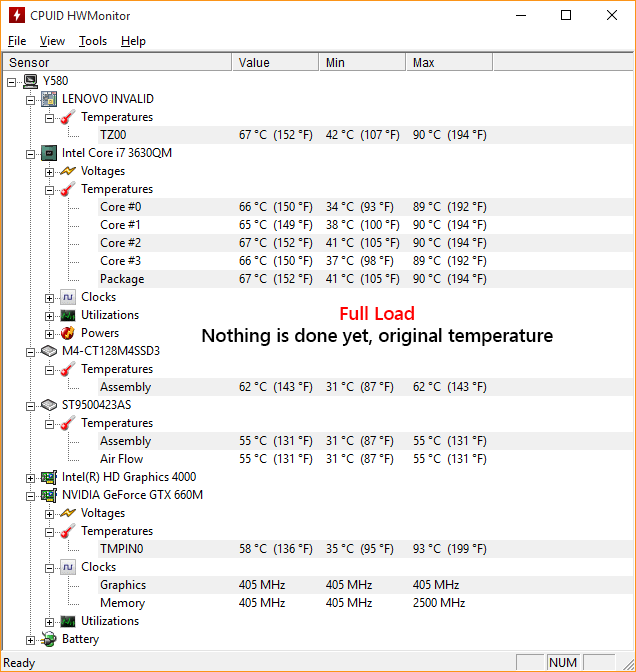
Task: Open the Help menu
Action: (x=133, y=41)
